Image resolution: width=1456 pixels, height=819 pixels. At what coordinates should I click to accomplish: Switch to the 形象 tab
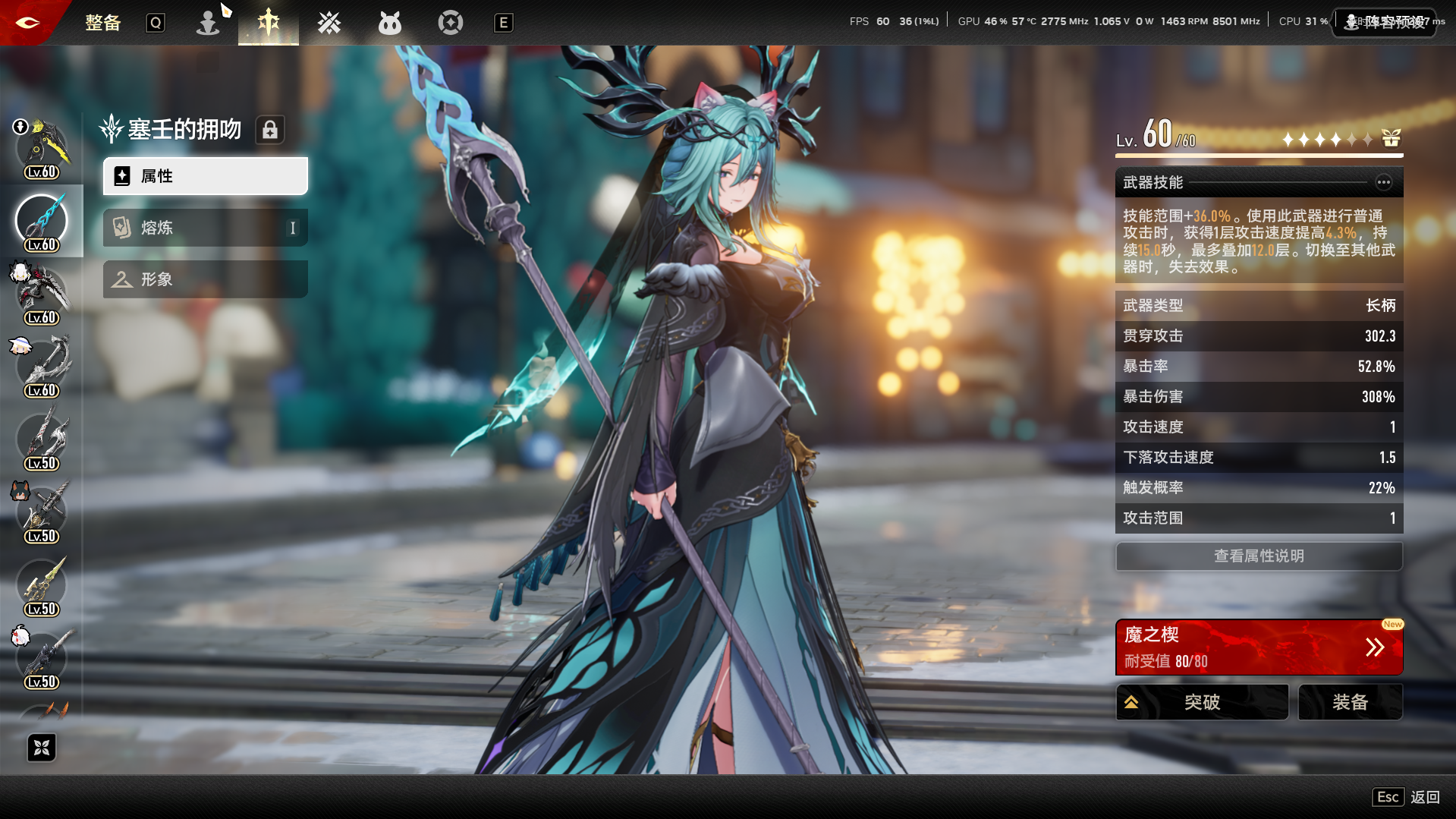pos(205,279)
